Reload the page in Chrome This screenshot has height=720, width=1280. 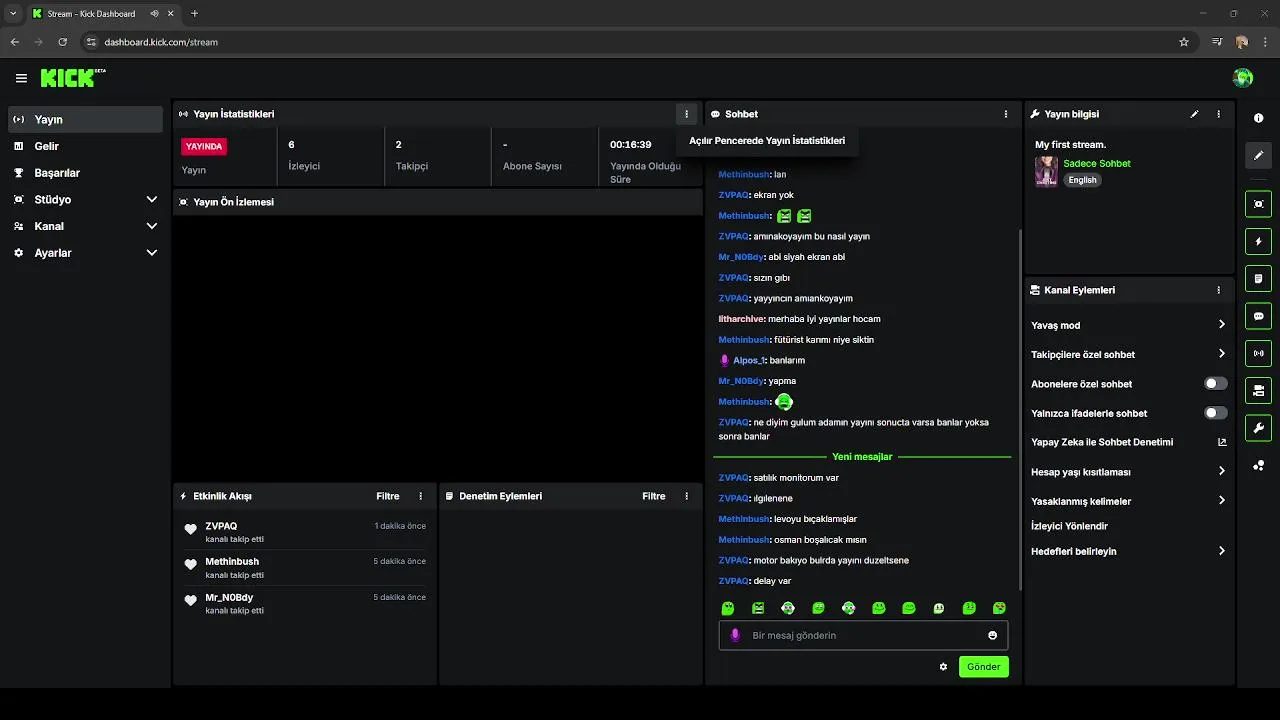62,42
